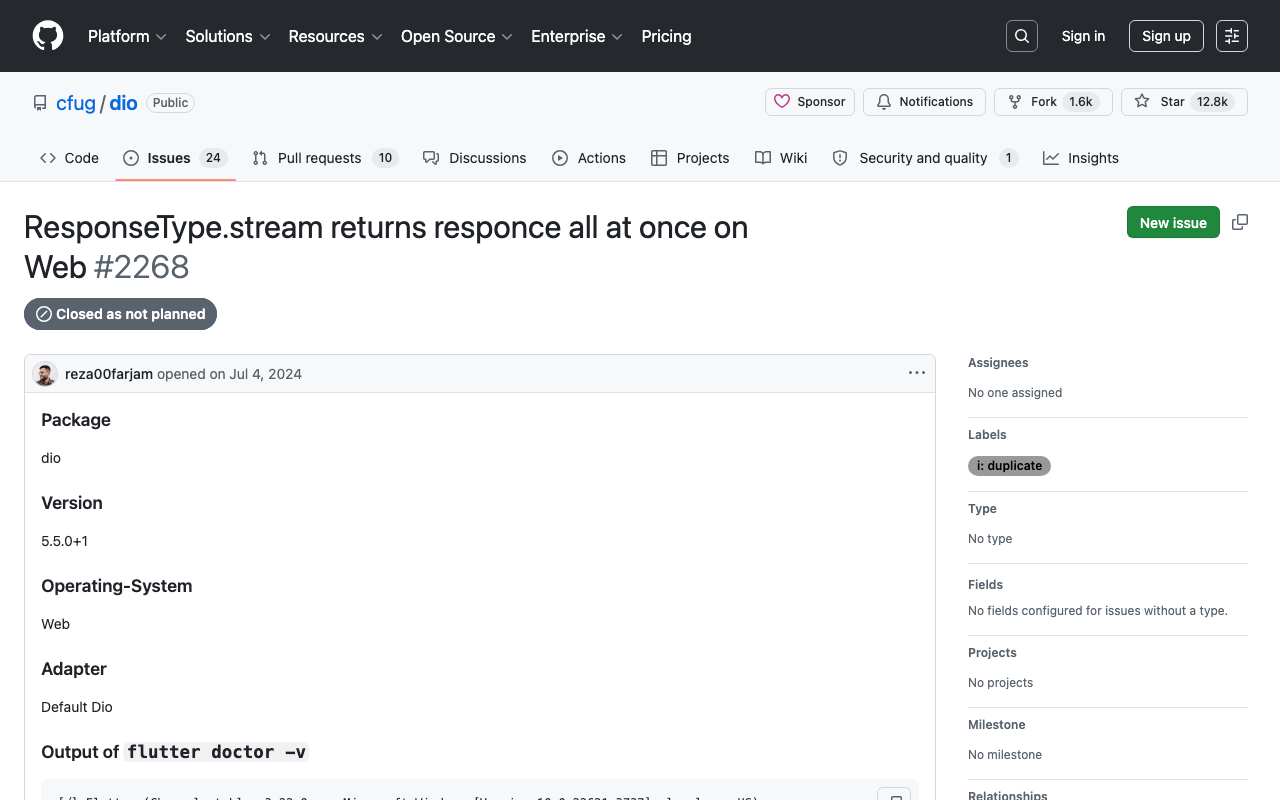Click the Sign in link
Screen dimensions: 1280x800
pos(1083,36)
